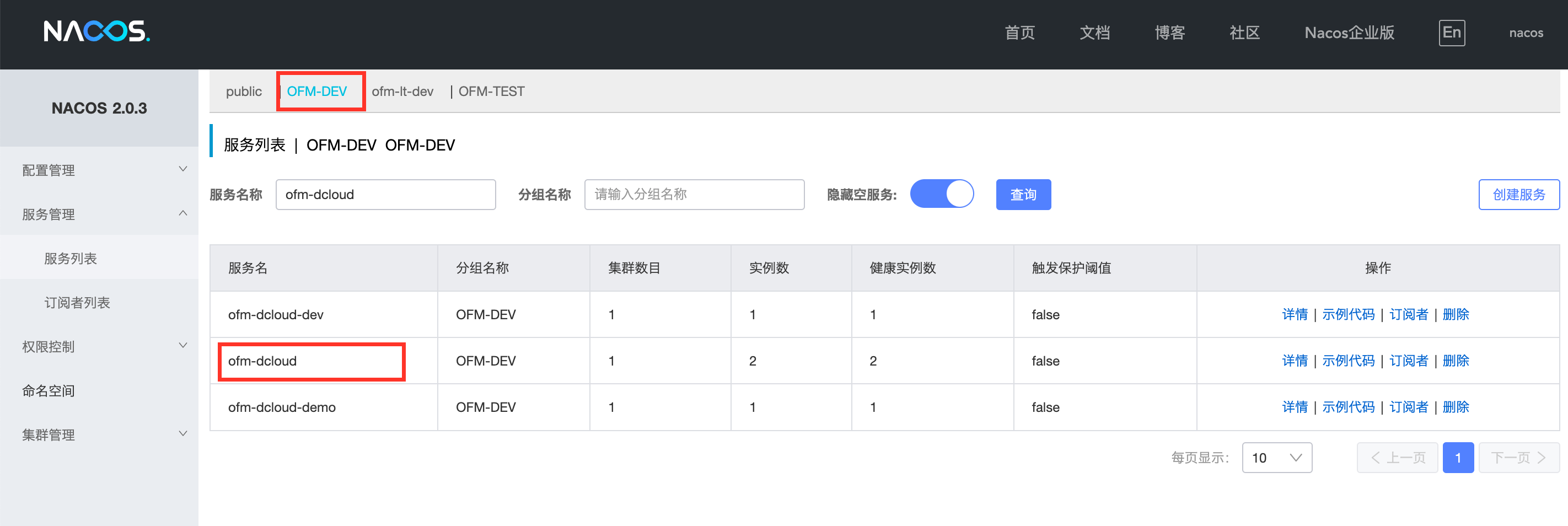Open 命名空间 in the sidebar

click(x=99, y=390)
